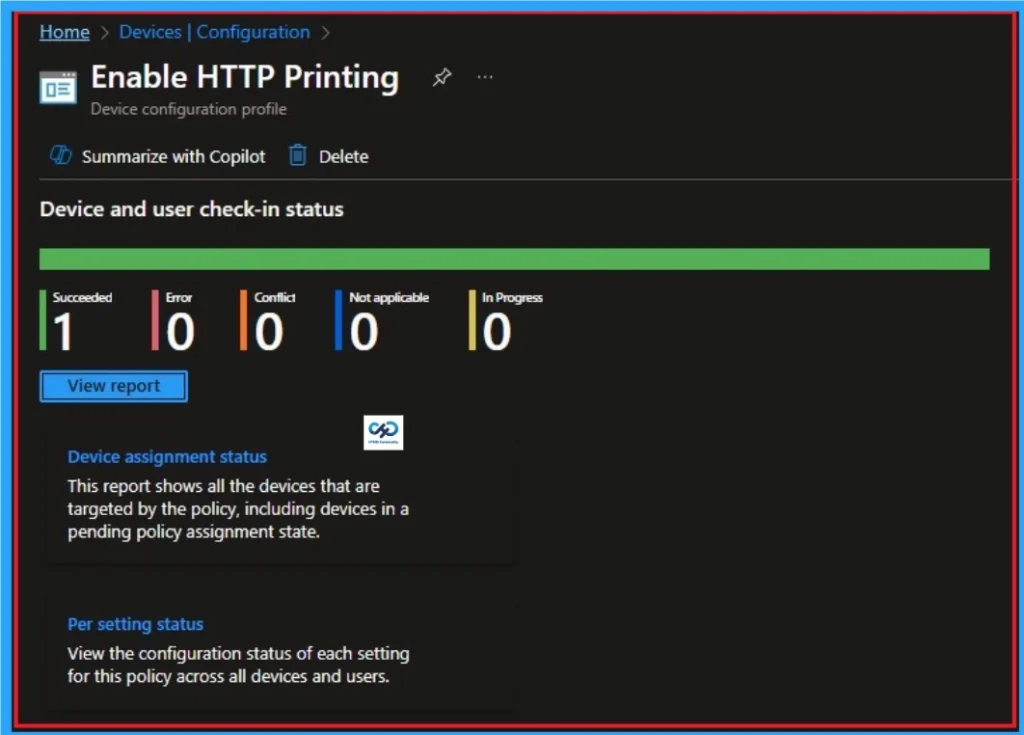Select the device configuration profile icon

point(58,87)
